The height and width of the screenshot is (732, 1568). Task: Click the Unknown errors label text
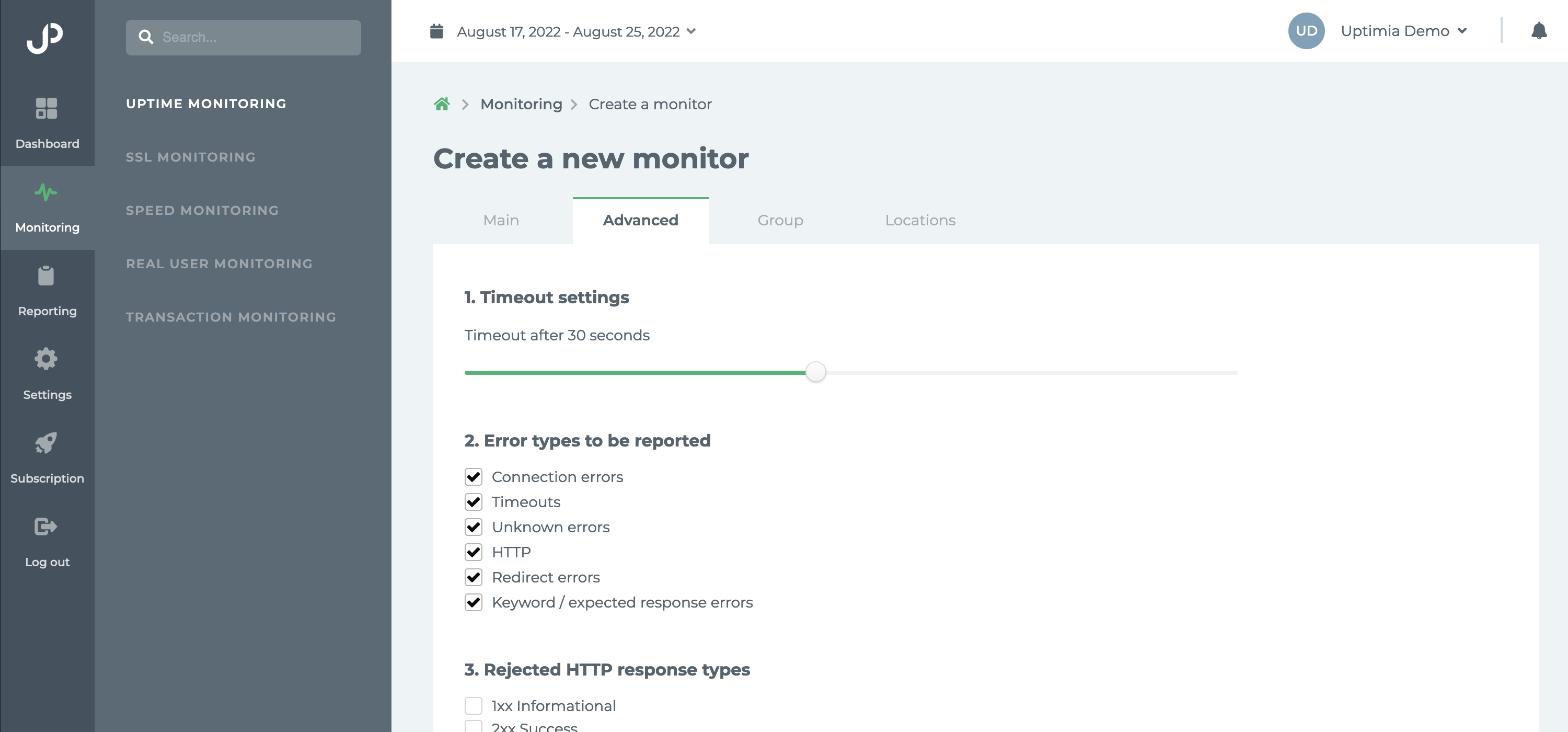[x=551, y=527]
